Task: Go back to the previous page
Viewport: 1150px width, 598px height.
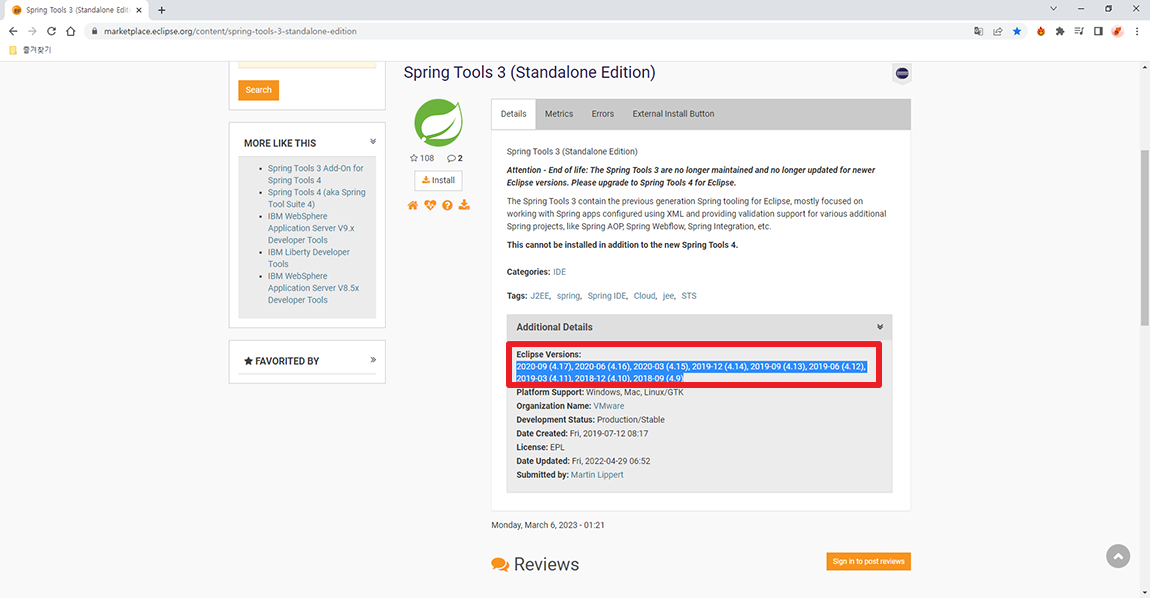Action: pyautogui.click(x=12, y=32)
